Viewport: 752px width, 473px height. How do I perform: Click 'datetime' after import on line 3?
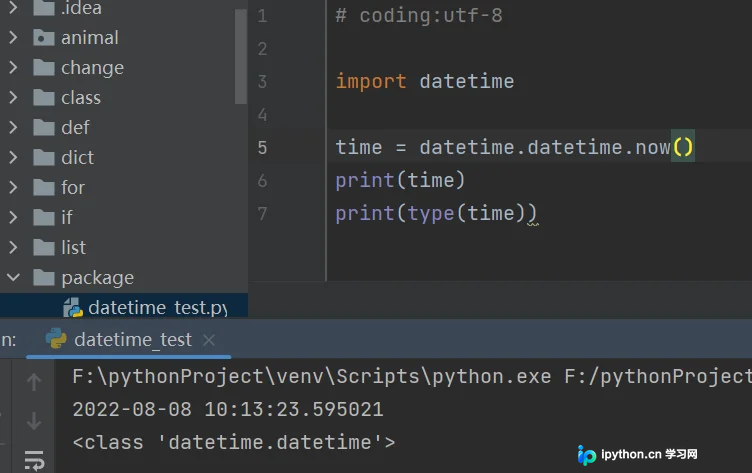[467, 81]
